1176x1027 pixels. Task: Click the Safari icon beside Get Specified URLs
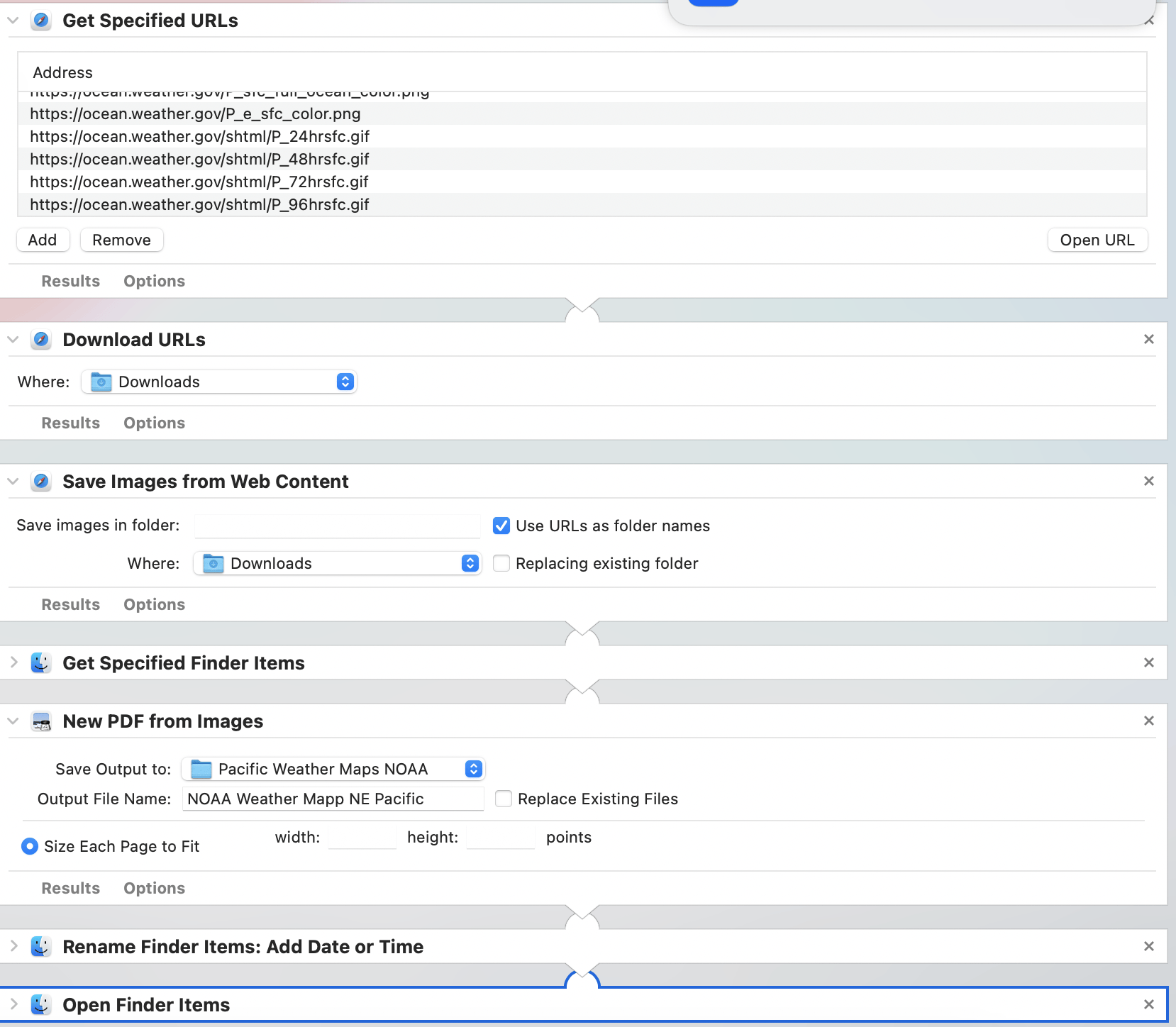click(x=41, y=21)
